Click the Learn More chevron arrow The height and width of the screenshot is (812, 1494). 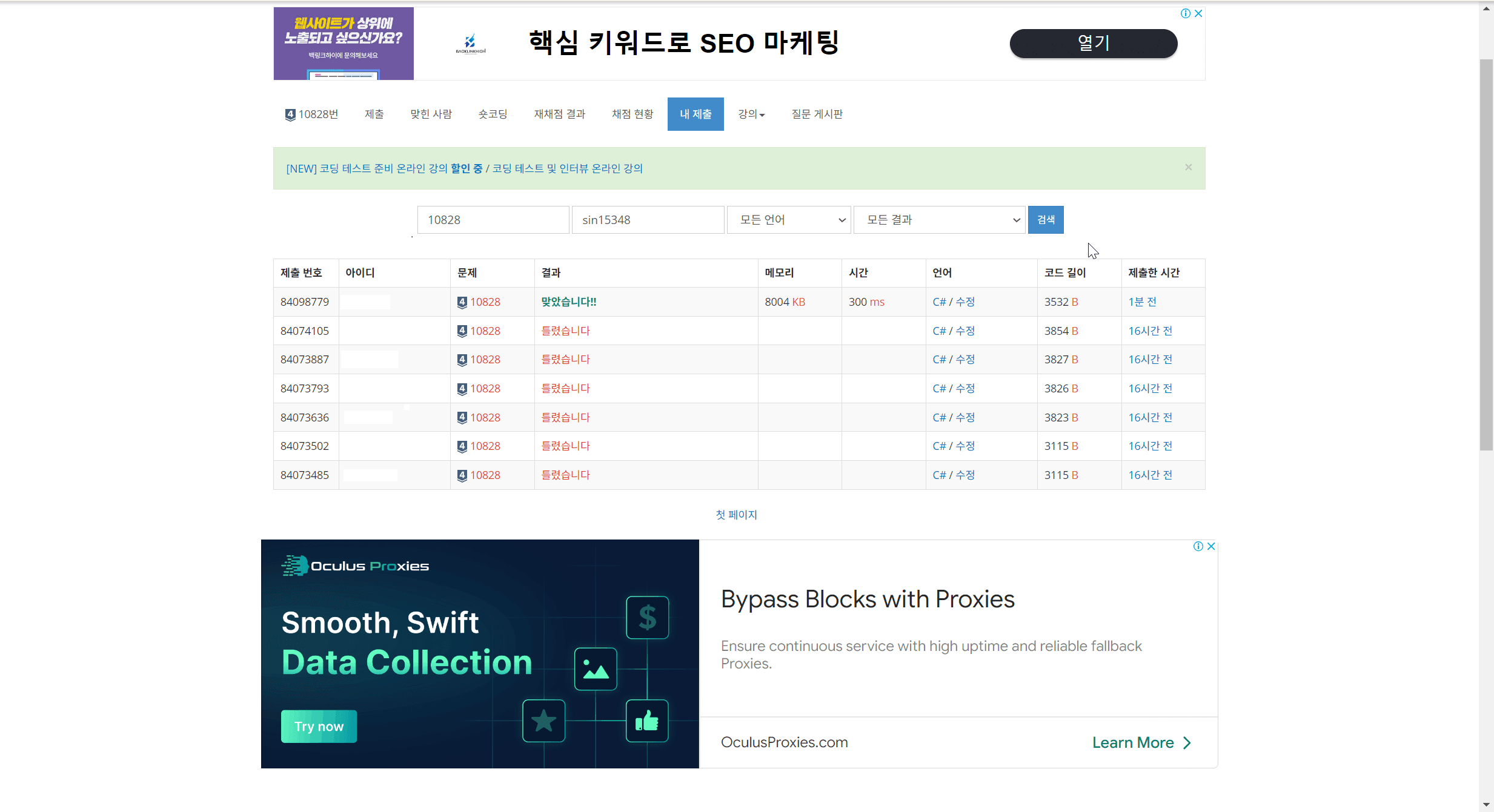[1187, 743]
